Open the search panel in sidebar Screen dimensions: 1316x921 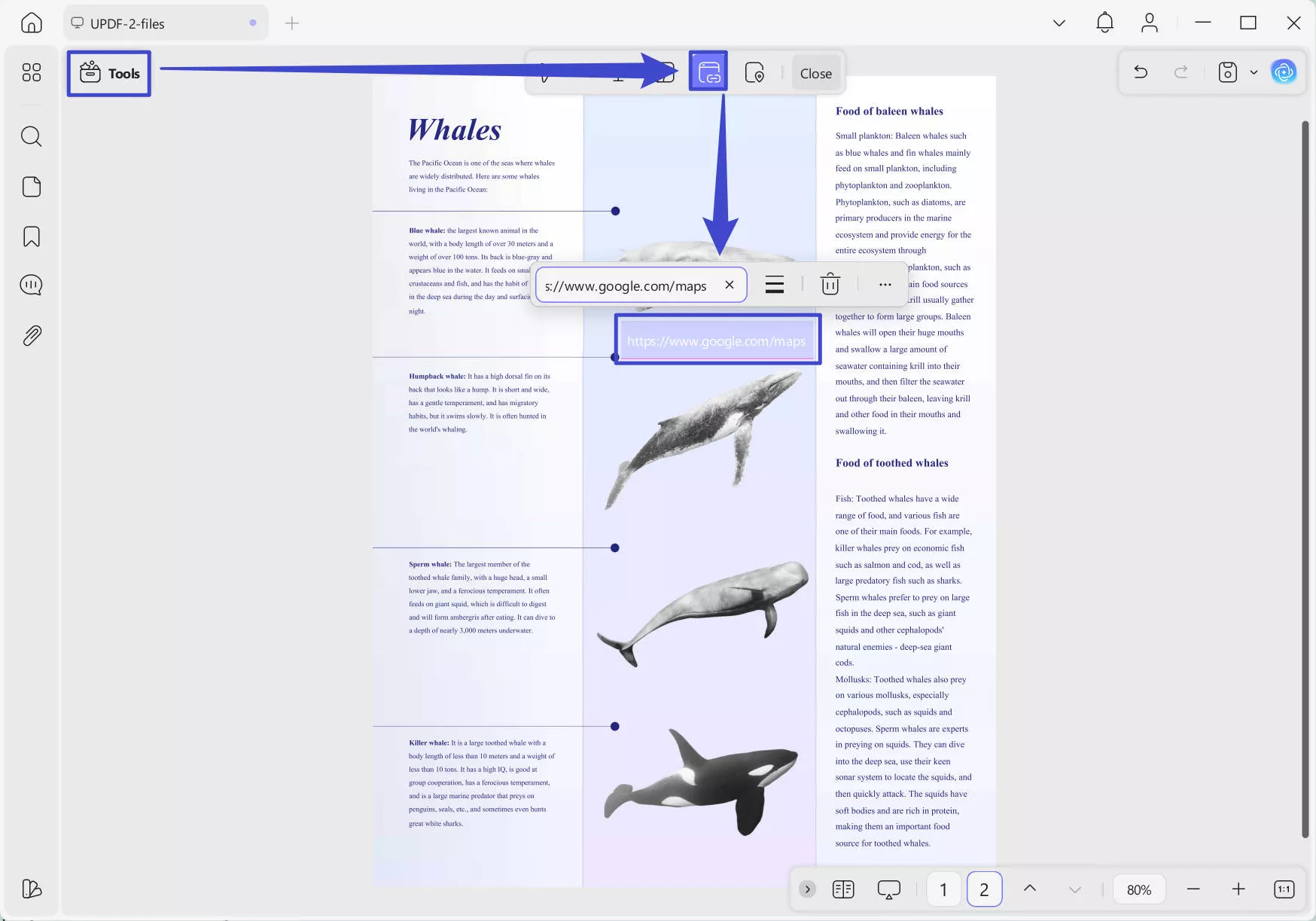point(31,136)
